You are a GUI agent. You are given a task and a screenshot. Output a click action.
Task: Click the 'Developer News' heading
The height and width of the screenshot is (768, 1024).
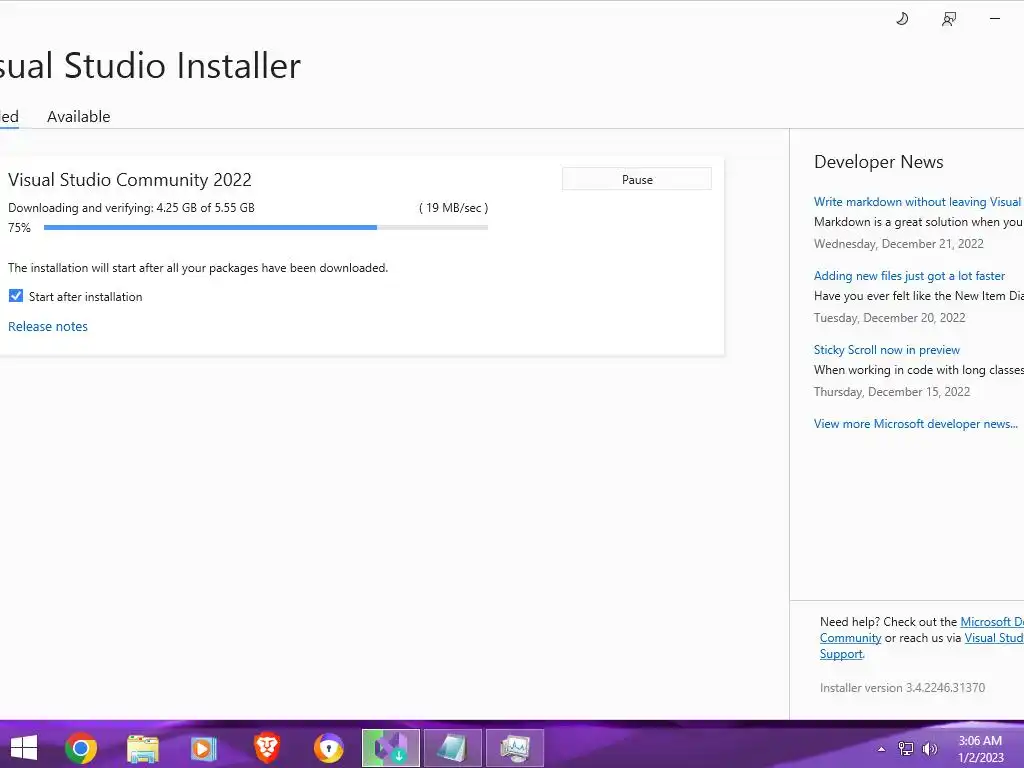pos(878,162)
